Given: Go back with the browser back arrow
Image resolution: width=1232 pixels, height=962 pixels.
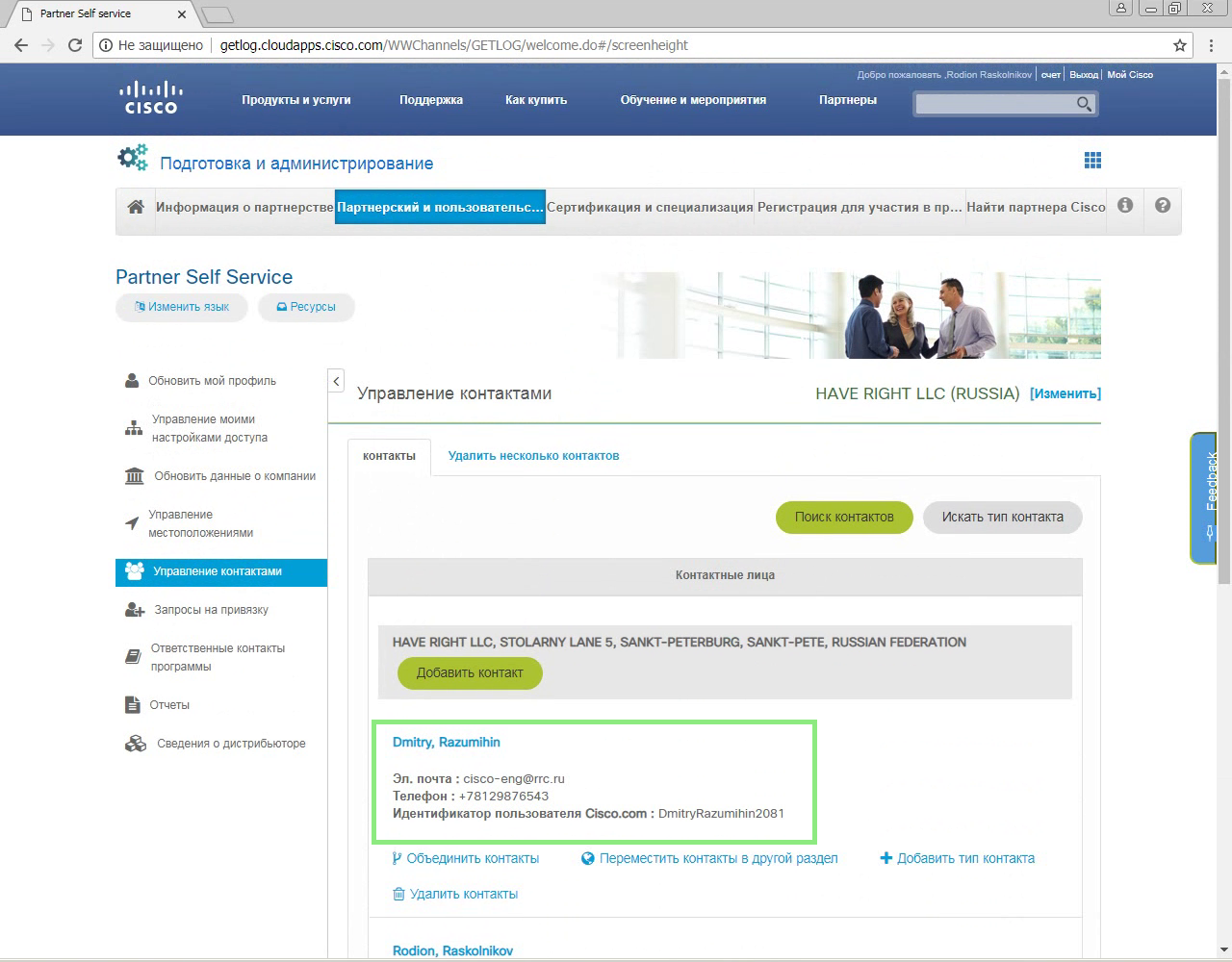Looking at the screenshot, I should click(21, 45).
